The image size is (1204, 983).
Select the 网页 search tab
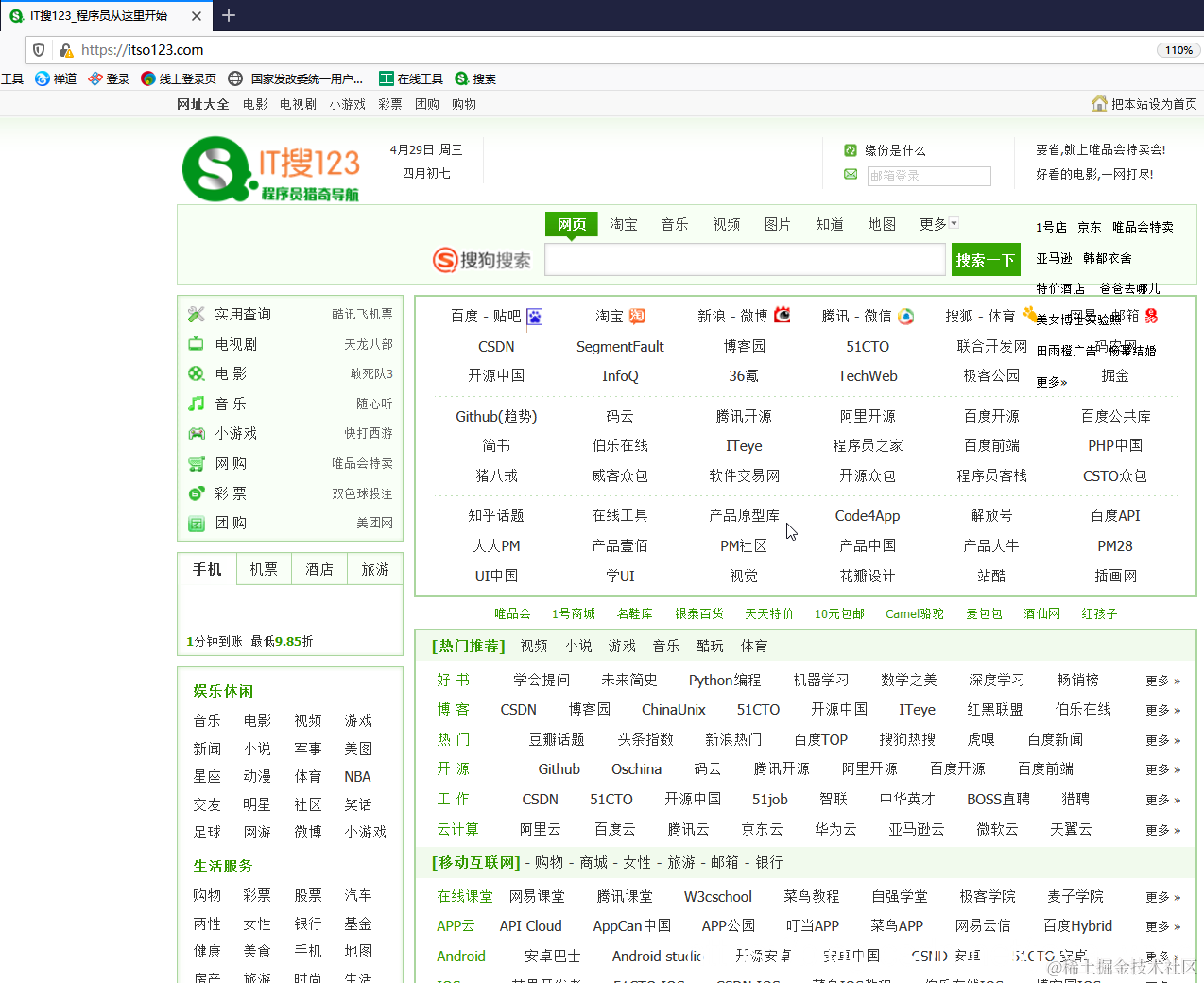pyautogui.click(x=572, y=224)
